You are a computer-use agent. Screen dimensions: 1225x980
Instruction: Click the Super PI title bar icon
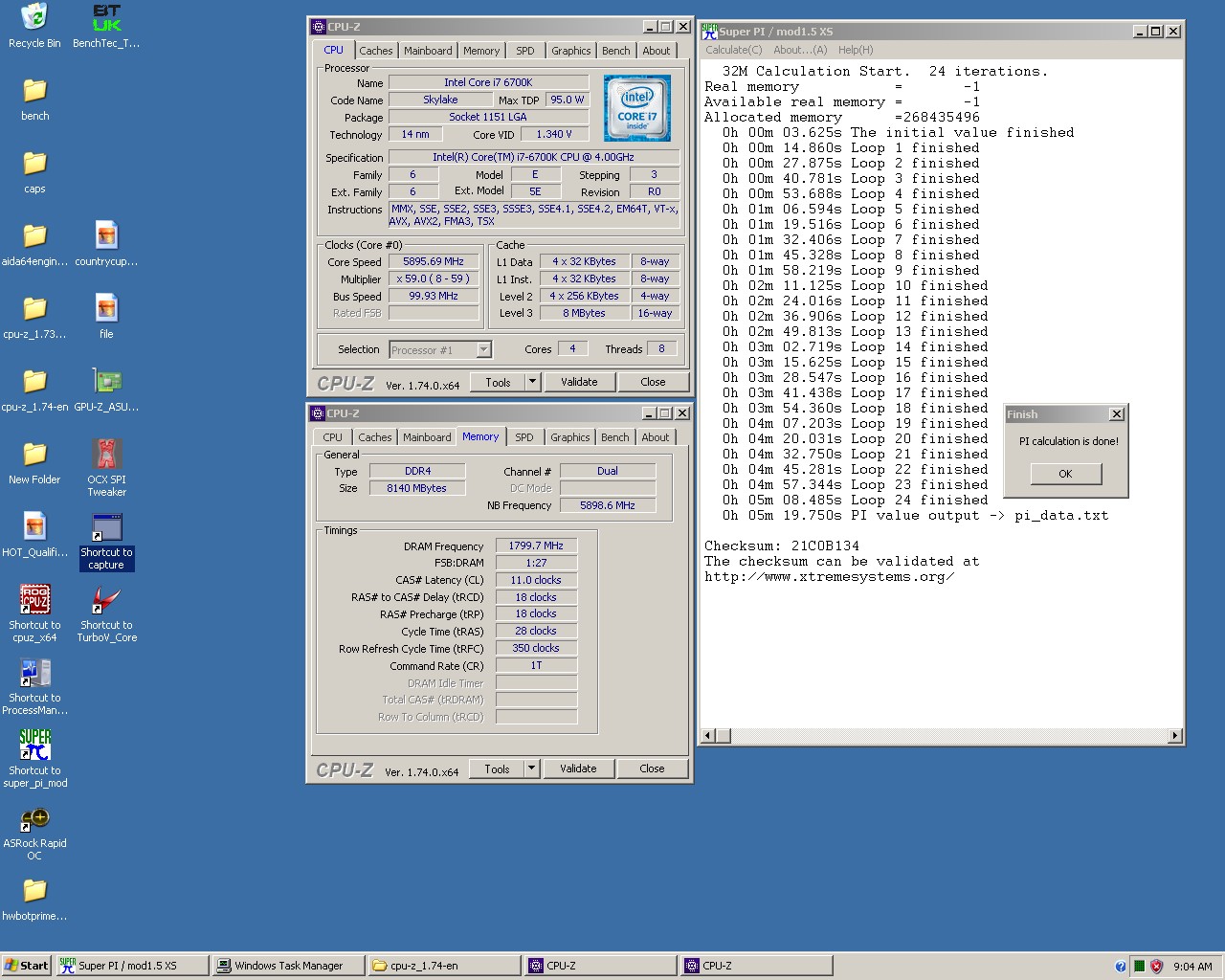pyautogui.click(x=710, y=31)
